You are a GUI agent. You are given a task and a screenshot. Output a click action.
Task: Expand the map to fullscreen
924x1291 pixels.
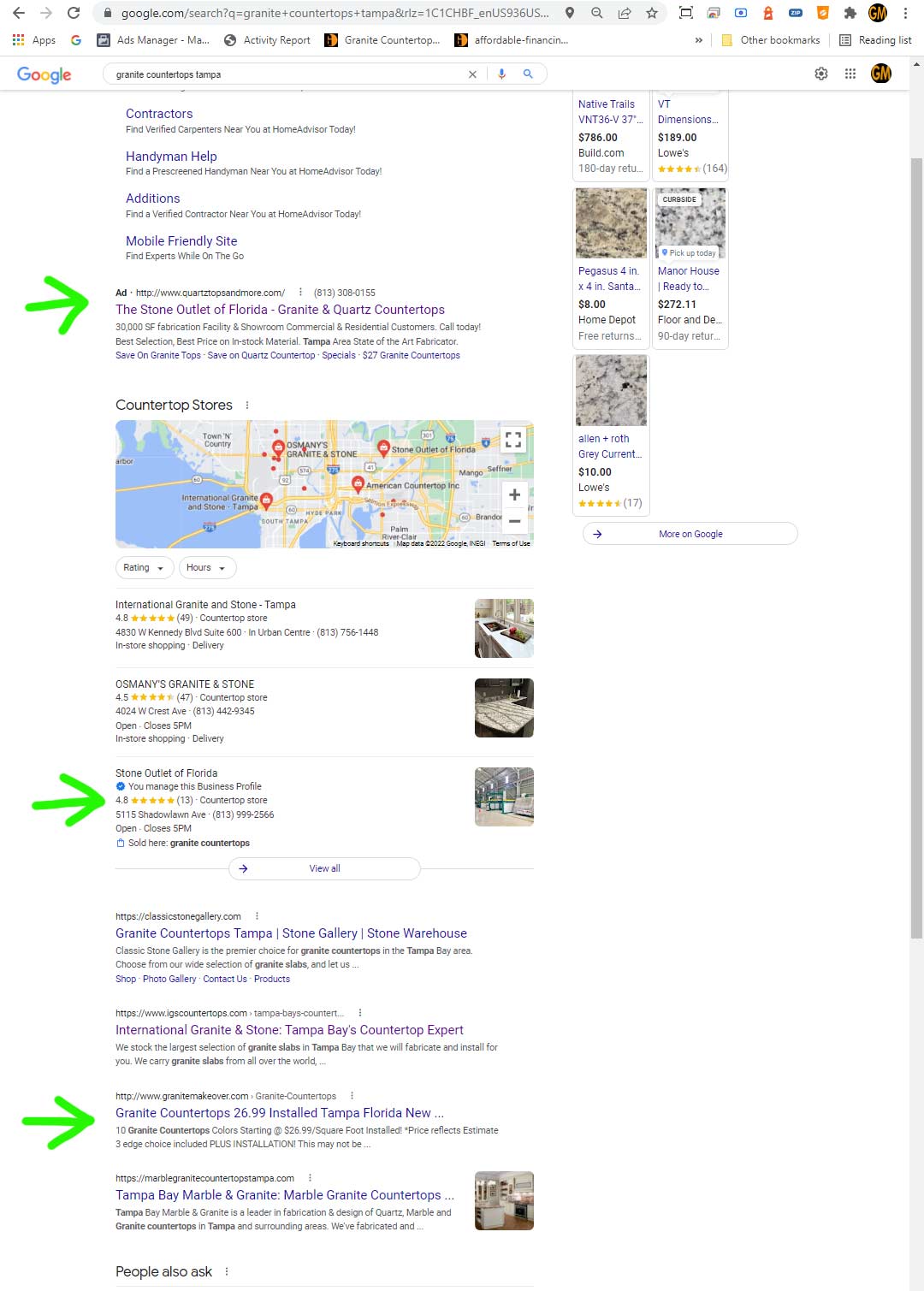[x=513, y=440]
